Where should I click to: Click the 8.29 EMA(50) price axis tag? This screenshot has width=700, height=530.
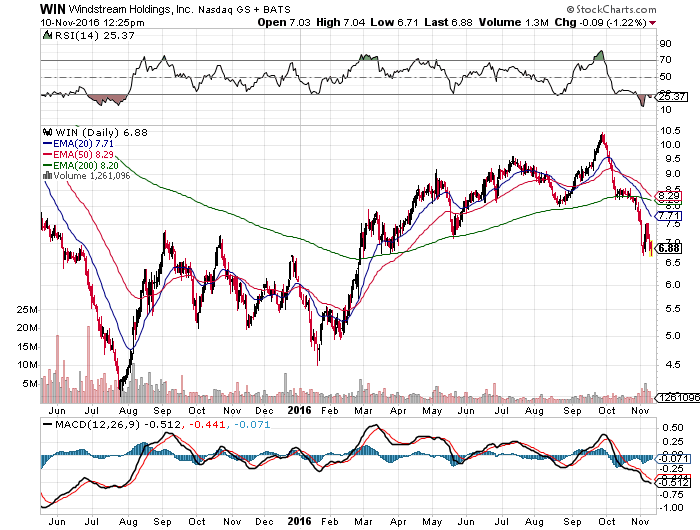[x=668, y=196]
